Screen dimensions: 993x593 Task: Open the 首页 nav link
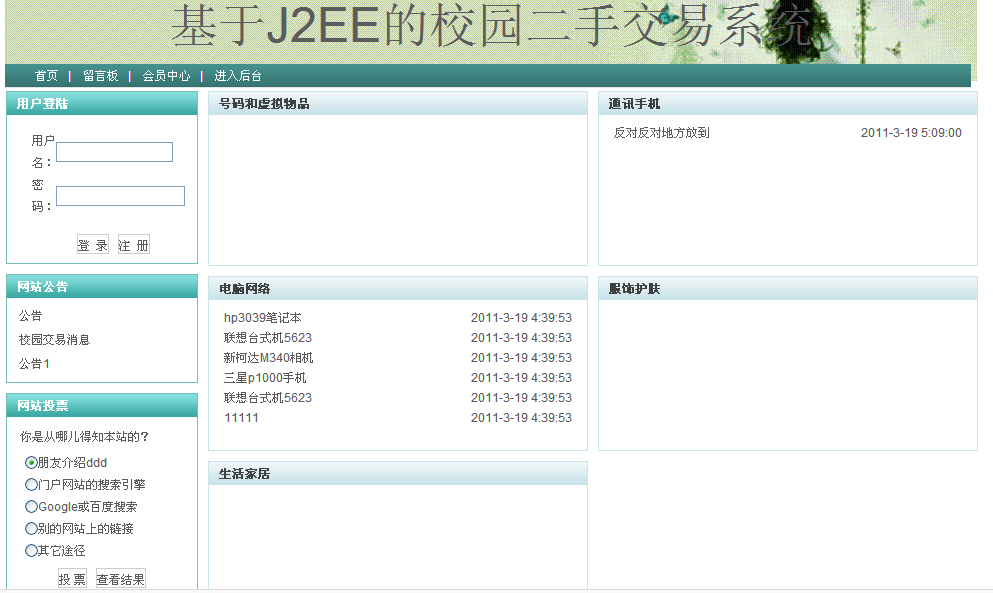pyautogui.click(x=46, y=76)
